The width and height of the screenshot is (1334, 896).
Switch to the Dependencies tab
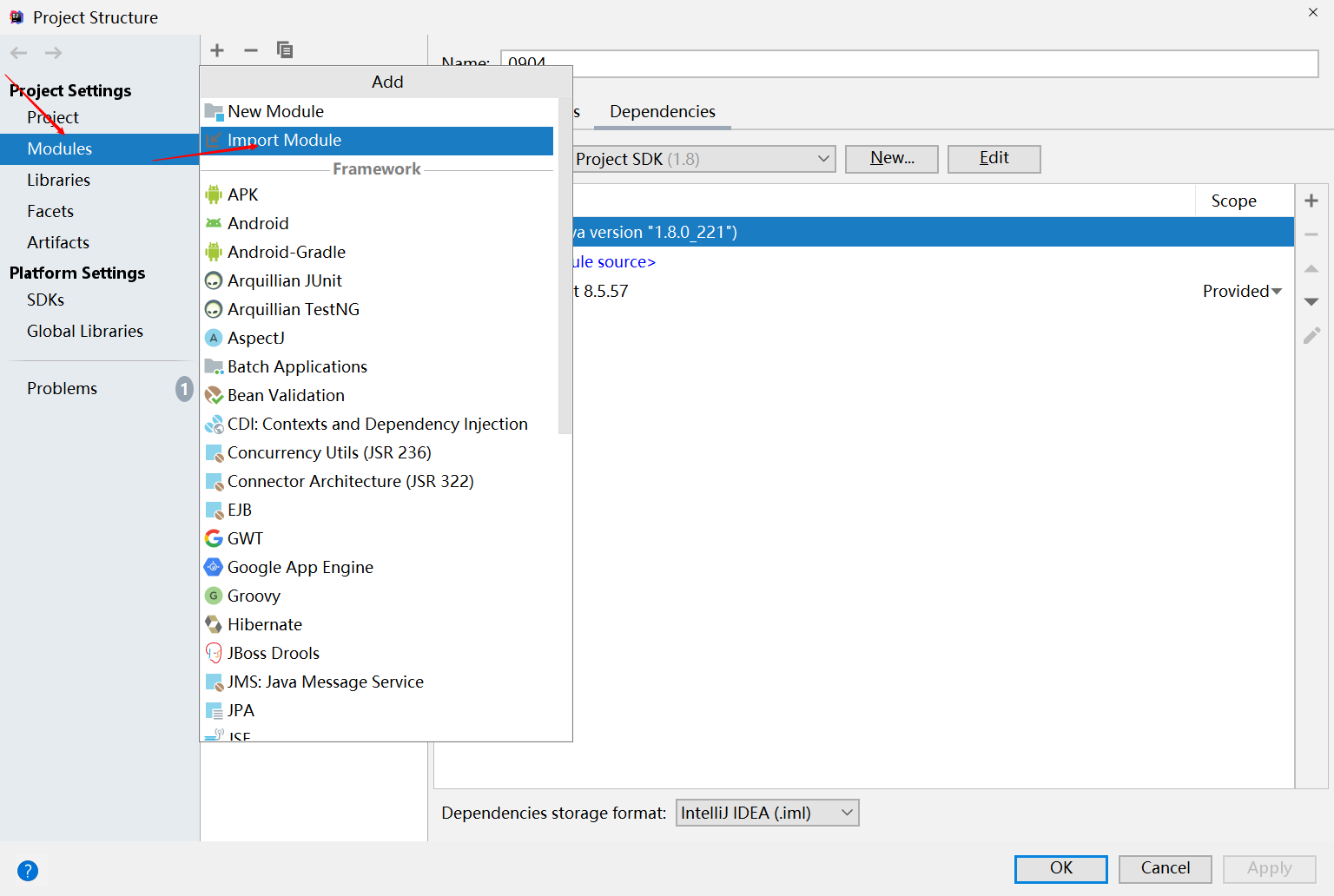pos(663,112)
